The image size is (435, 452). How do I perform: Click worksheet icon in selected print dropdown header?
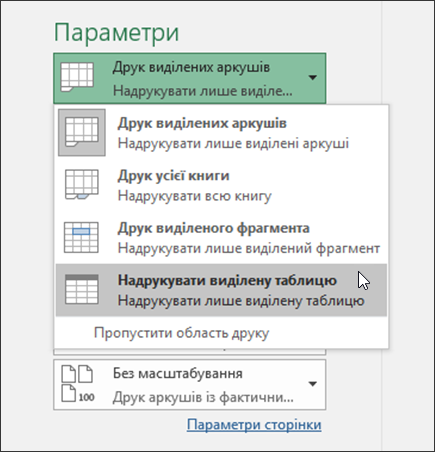[77, 77]
